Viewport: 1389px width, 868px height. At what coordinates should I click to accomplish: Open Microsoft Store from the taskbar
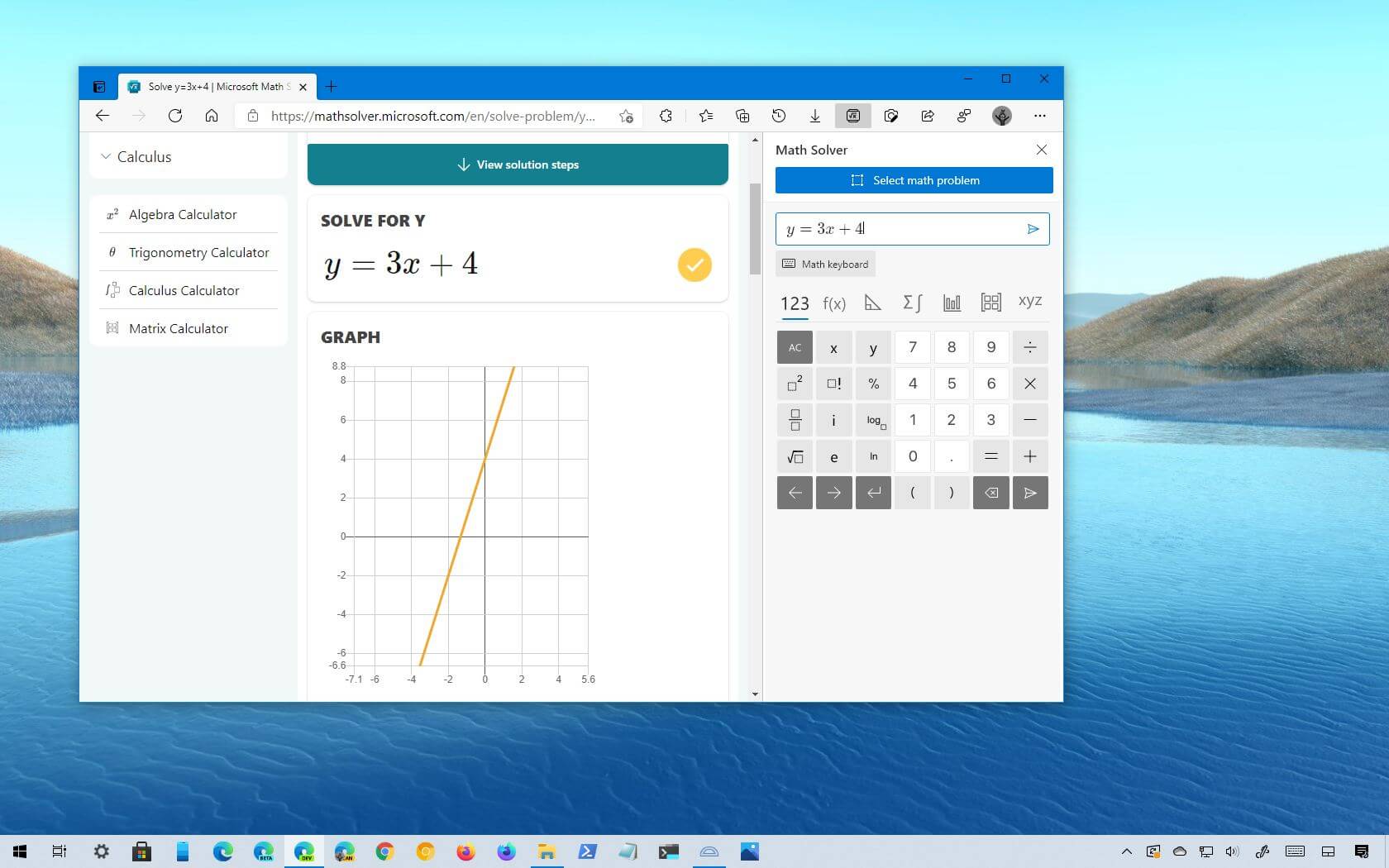coord(141,851)
